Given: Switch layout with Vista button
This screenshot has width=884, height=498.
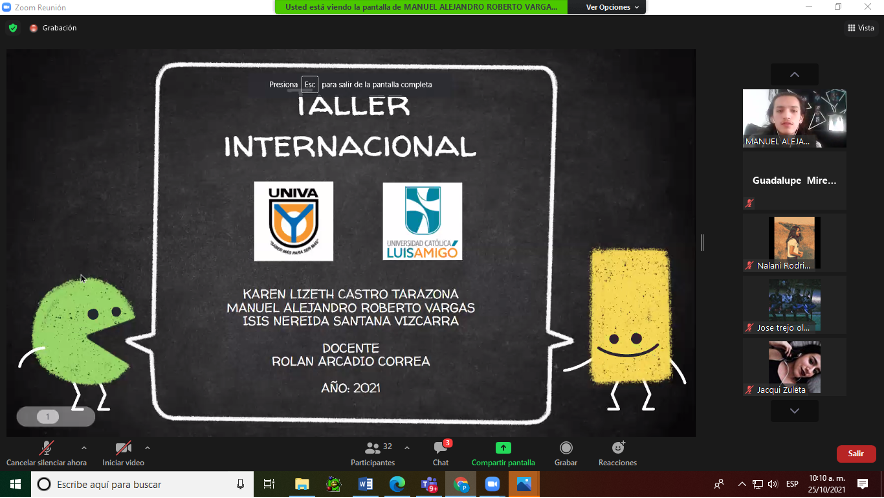Looking at the screenshot, I should (x=861, y=28).
